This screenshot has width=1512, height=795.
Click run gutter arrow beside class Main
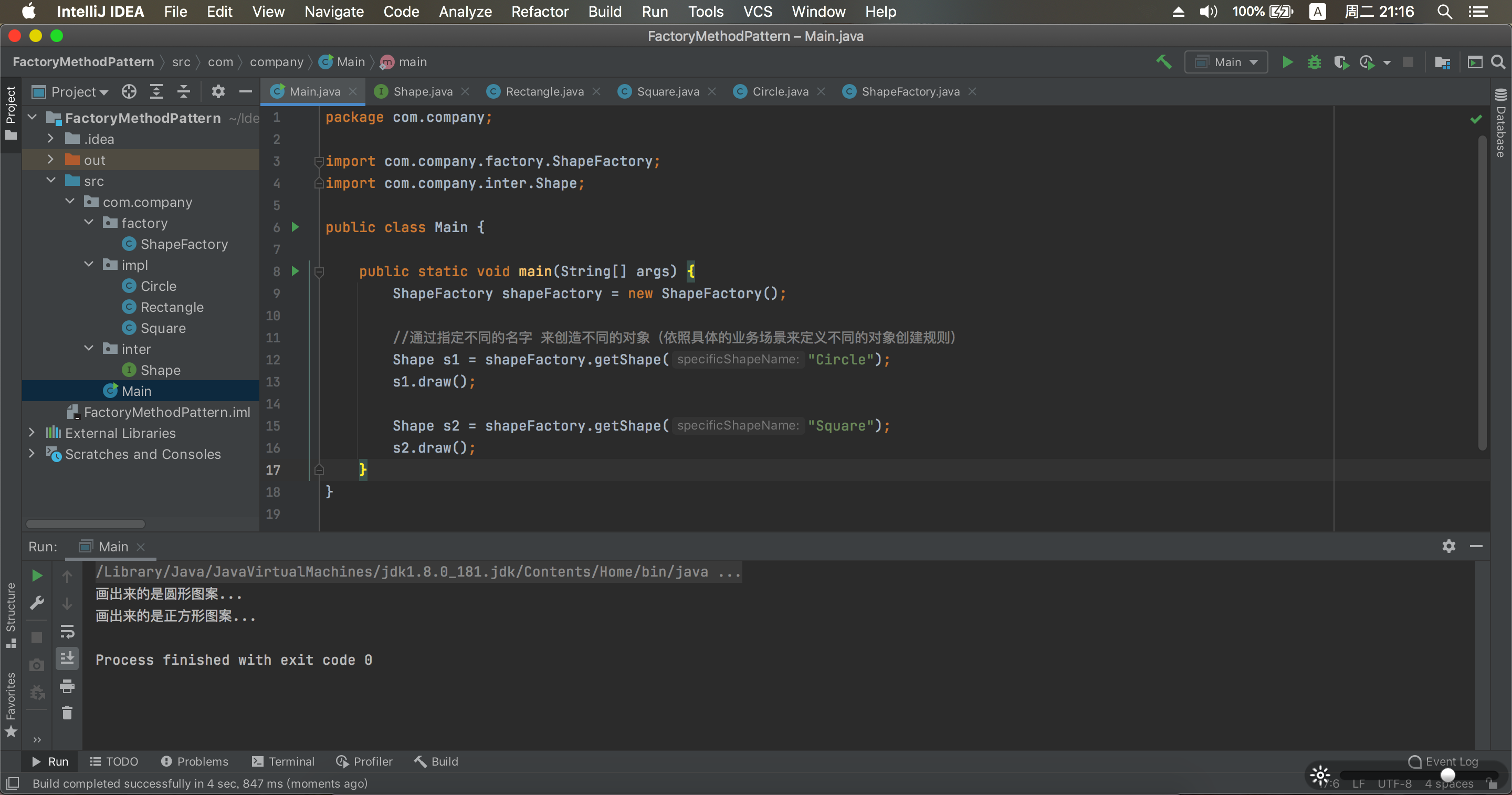(295, 227)
